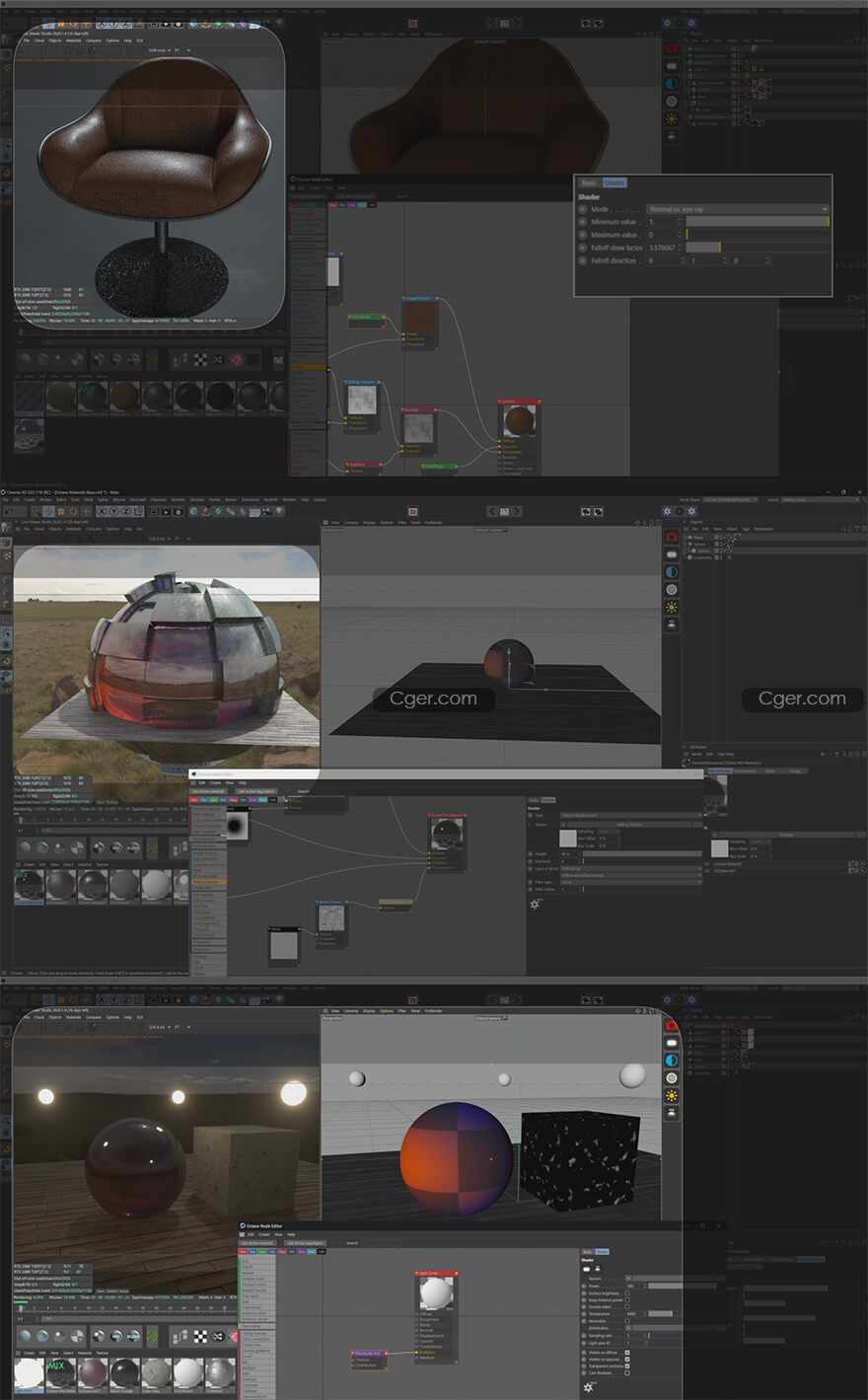Enable the Cast shadows checkbox
868x1400 pixels.
pos(627,1373)
